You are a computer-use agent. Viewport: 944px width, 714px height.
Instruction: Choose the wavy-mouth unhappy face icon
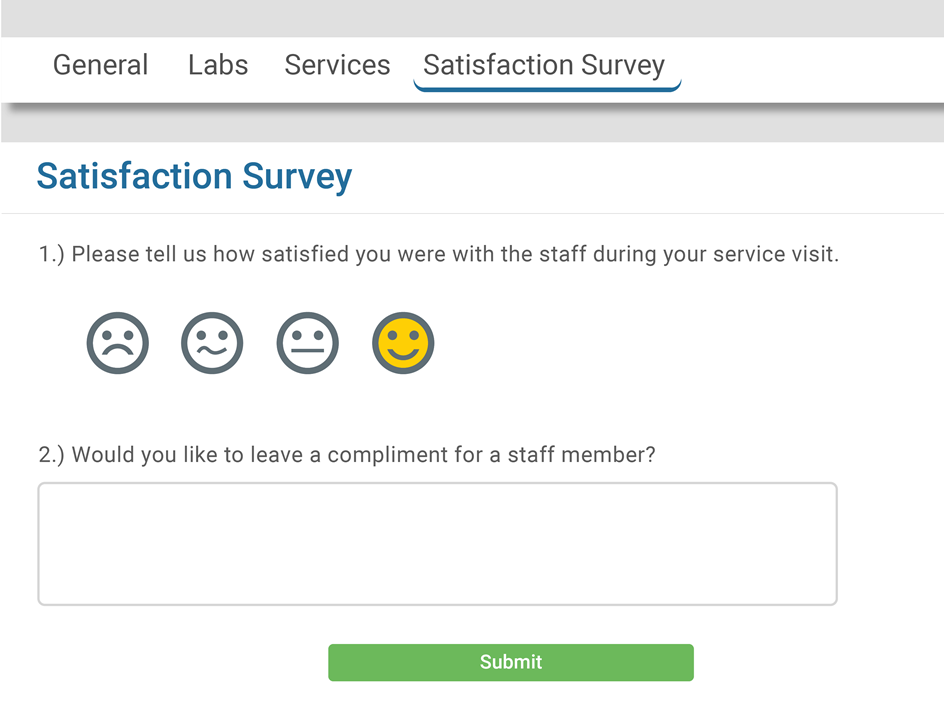(212, 343)
